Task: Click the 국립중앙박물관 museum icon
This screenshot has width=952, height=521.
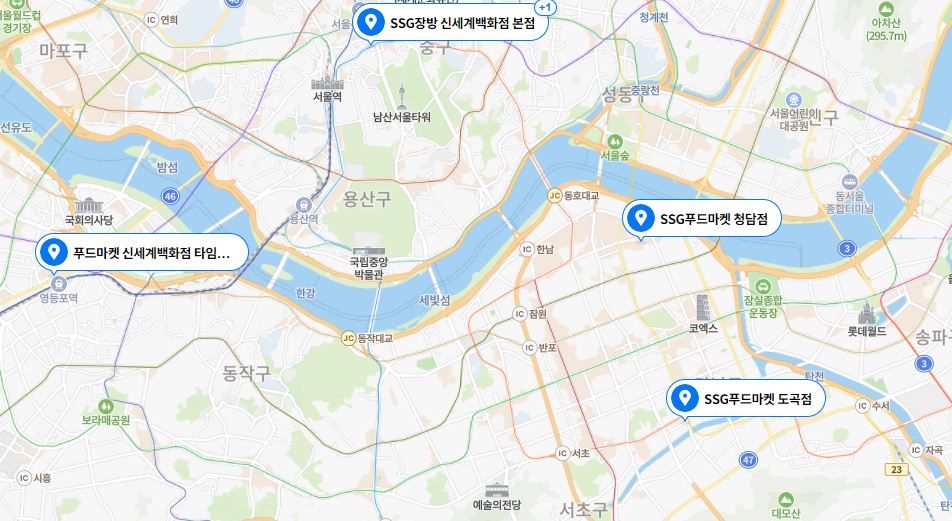Action: 369,251
